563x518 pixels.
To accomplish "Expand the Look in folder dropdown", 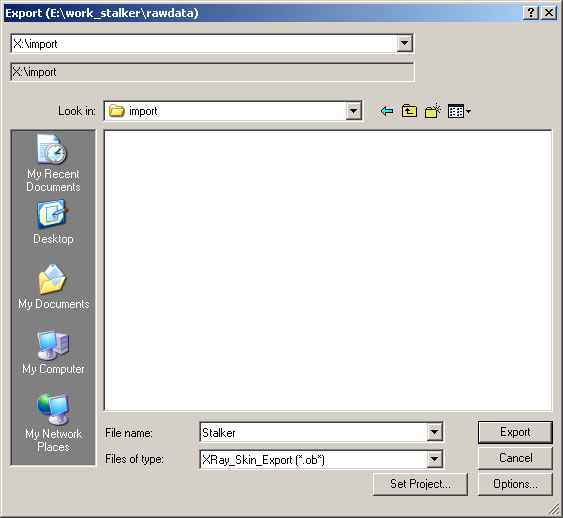I will click(353, 111).
